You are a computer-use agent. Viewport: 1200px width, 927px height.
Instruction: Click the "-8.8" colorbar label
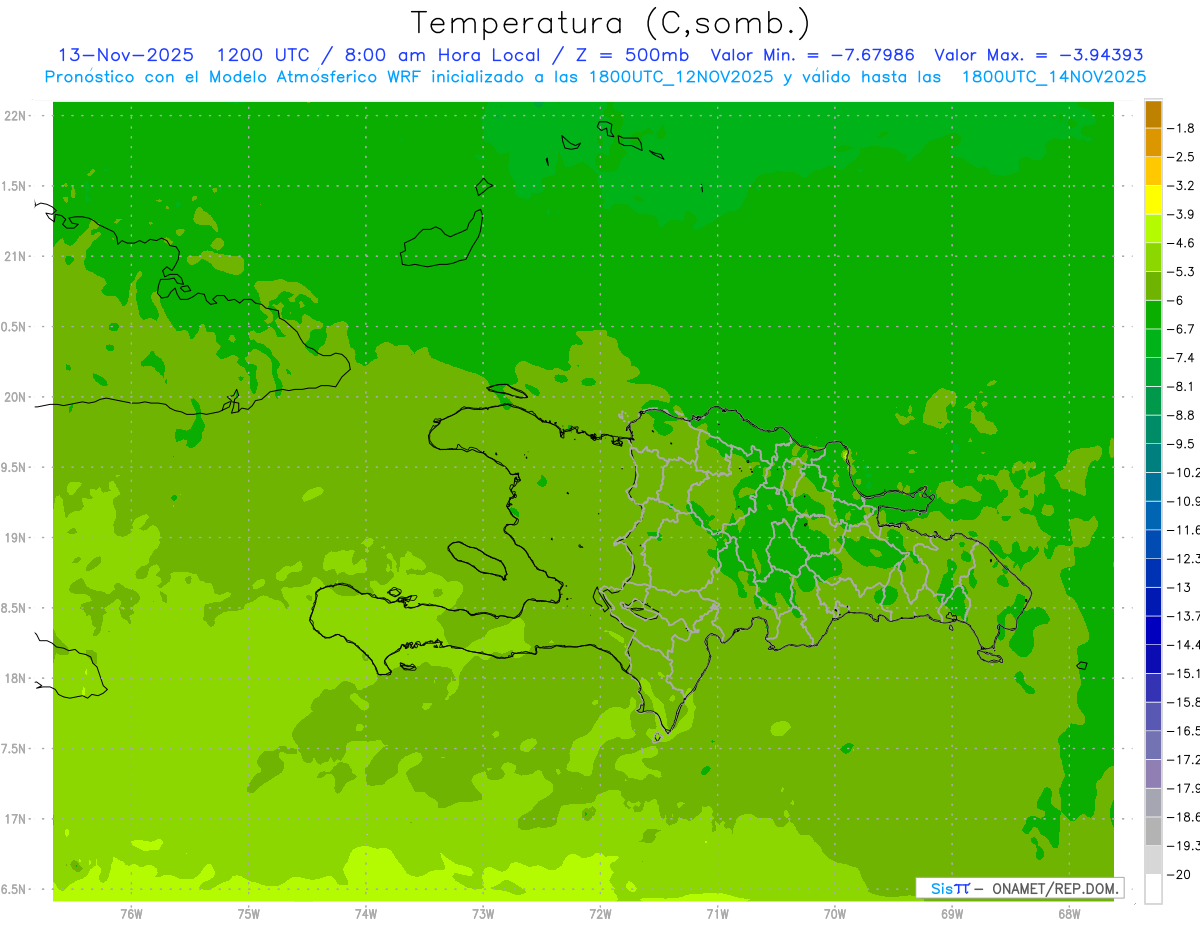1181,416
